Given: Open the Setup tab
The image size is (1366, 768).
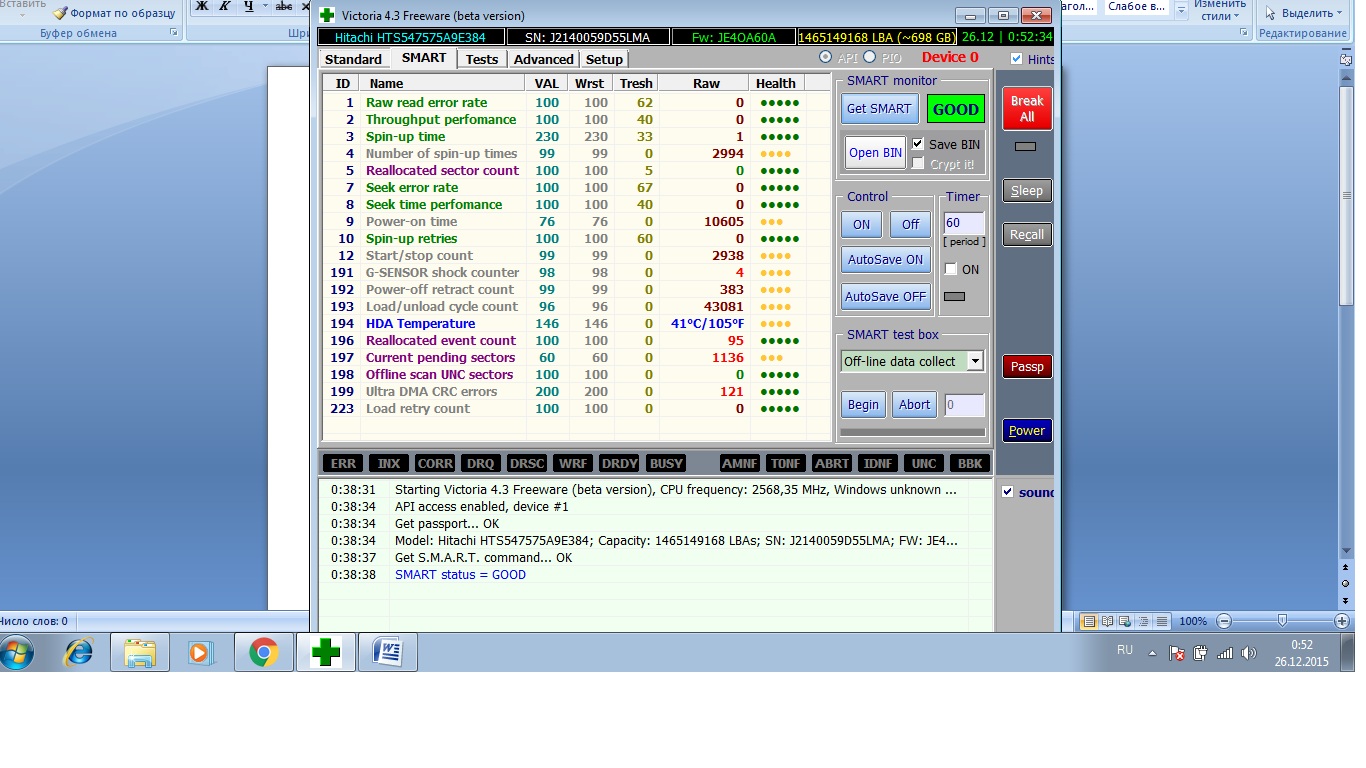Looking at the screenshot, I should tap(604, 59).
